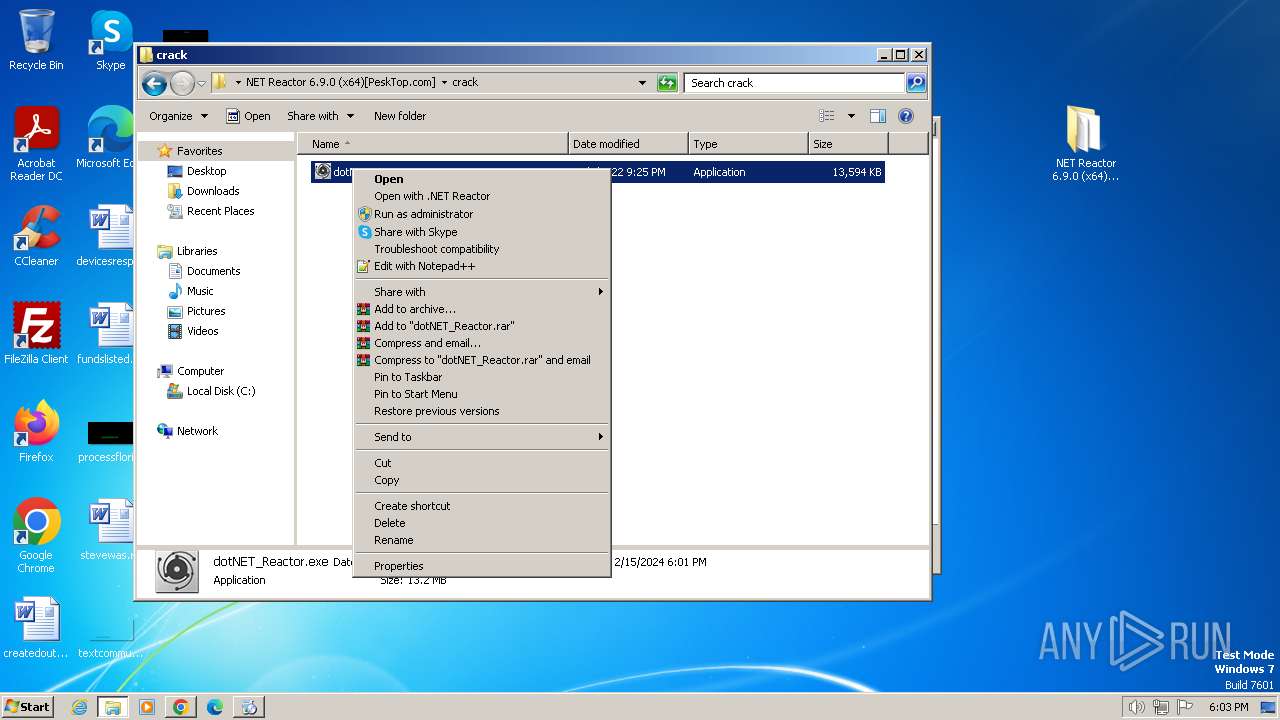Image resolution: width=1280 pixels, height=720 pixels.
Task: Expand the Organize dropdown menu
Action: [178, 116]
